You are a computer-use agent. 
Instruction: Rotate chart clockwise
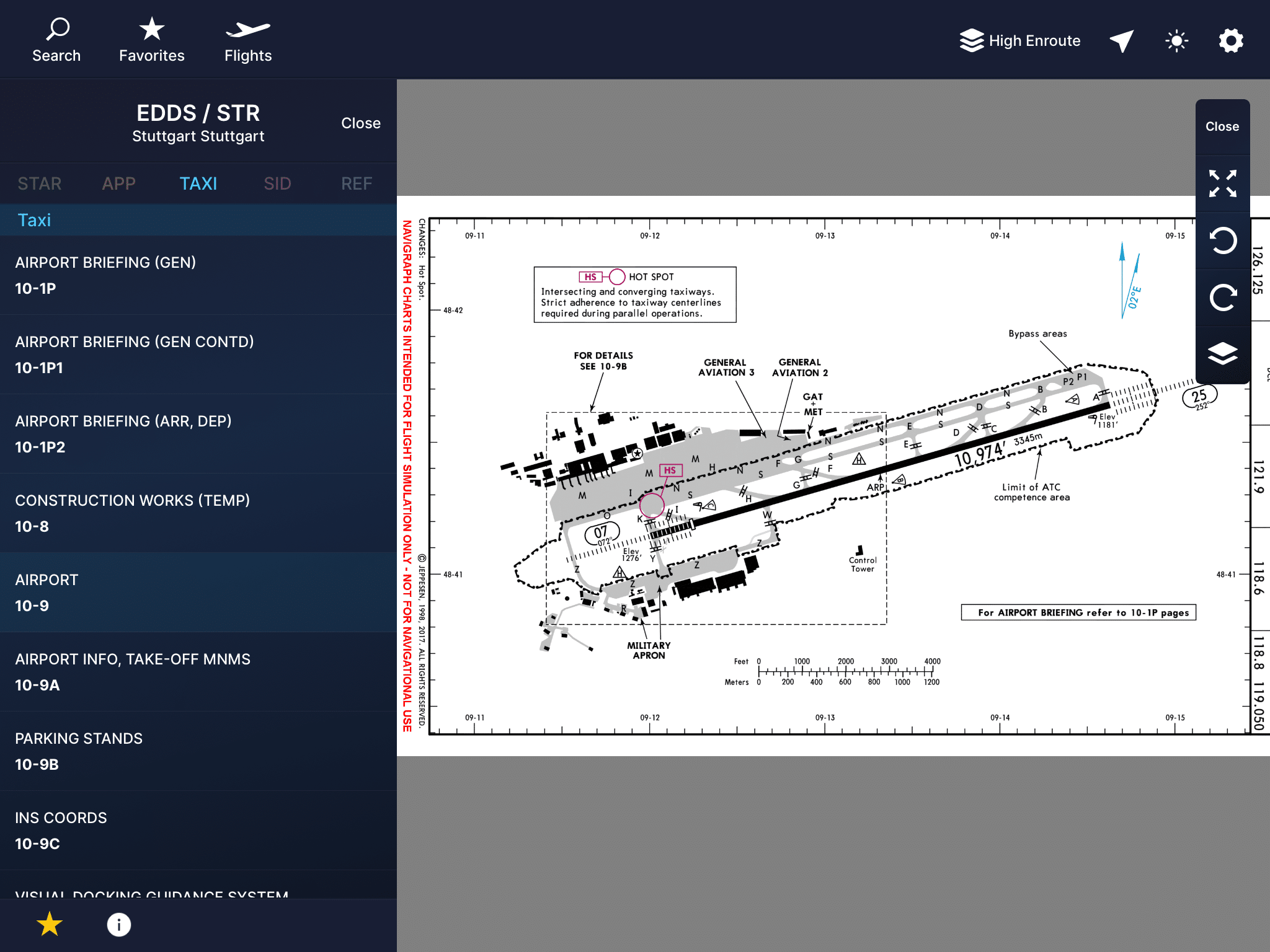(x=1222, y=297)
